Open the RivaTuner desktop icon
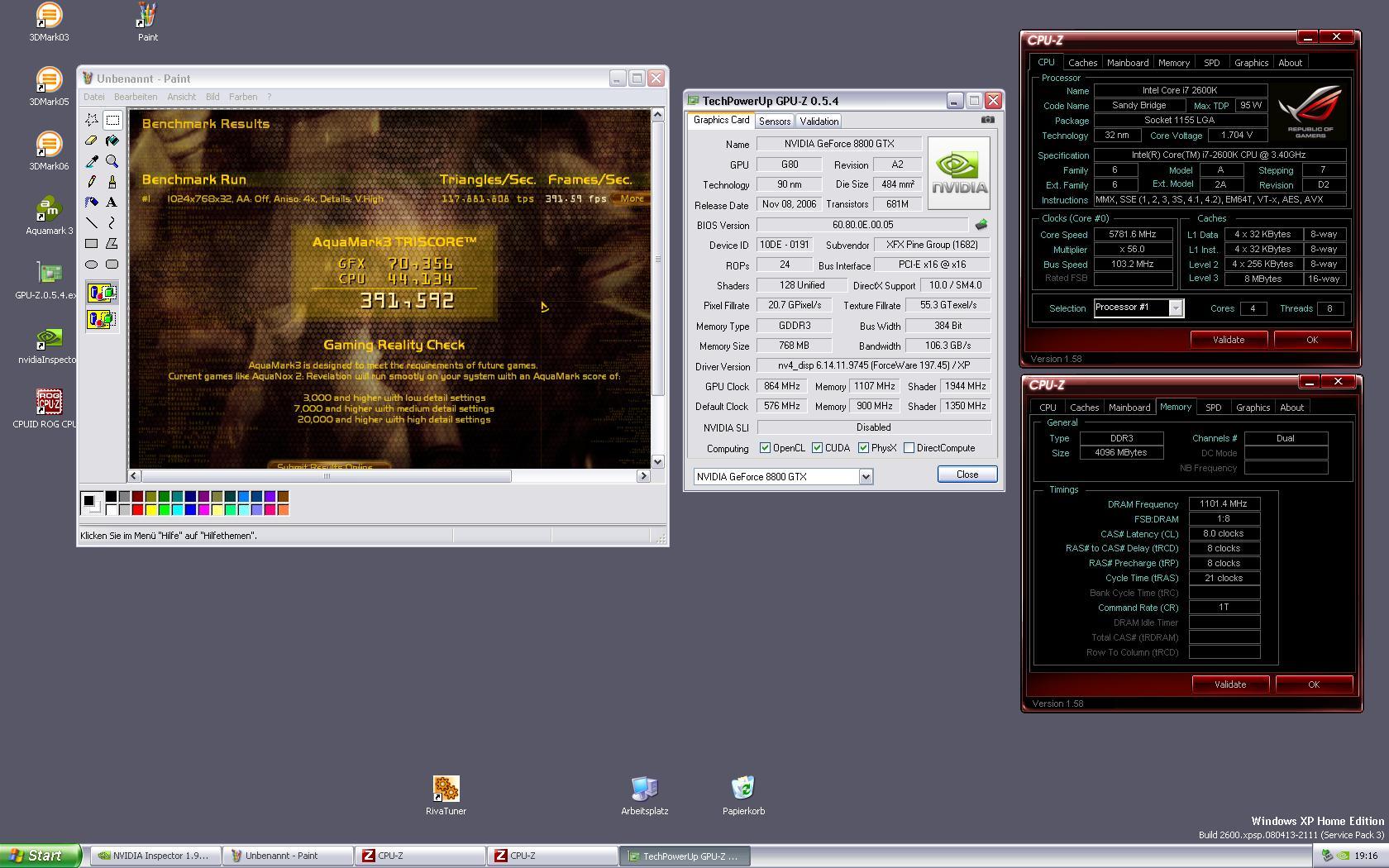 point(446,796)
